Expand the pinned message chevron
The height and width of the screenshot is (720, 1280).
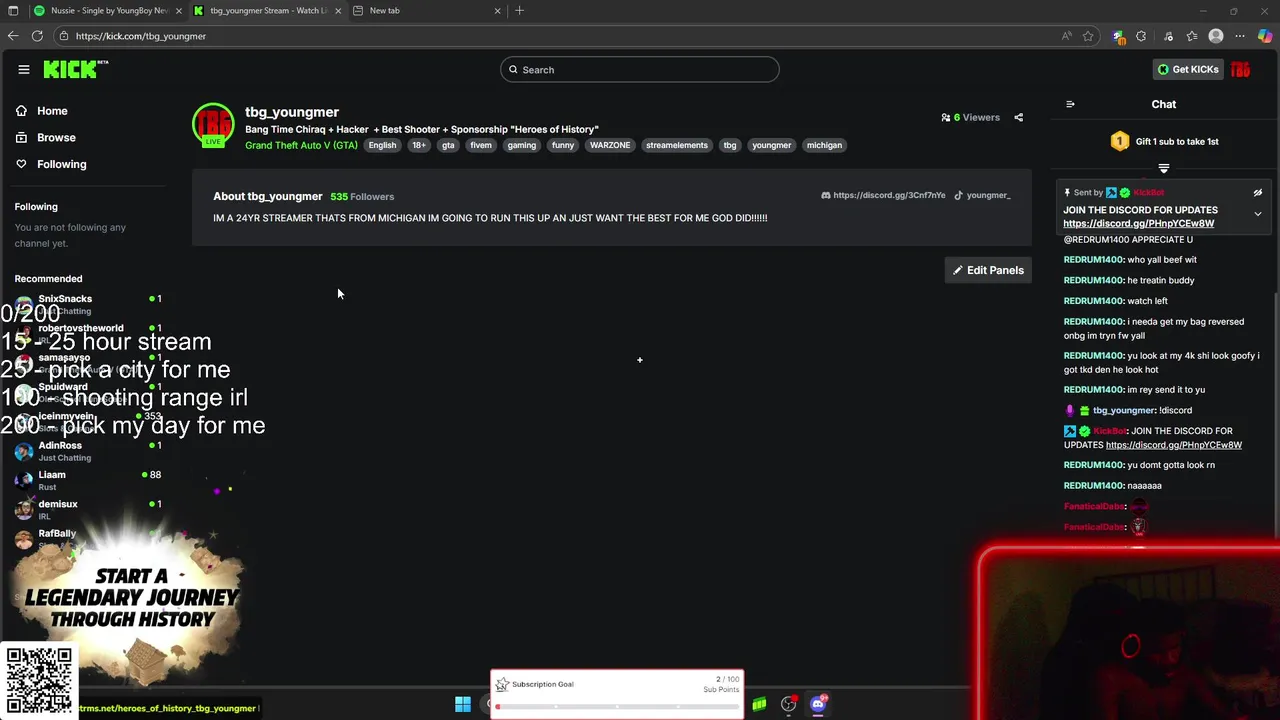1258,214
